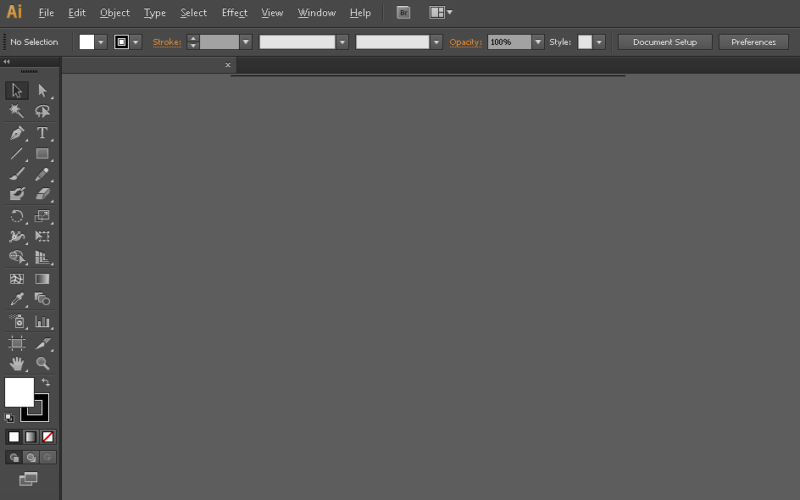Click the Preferences button

(x=754, y=42)
